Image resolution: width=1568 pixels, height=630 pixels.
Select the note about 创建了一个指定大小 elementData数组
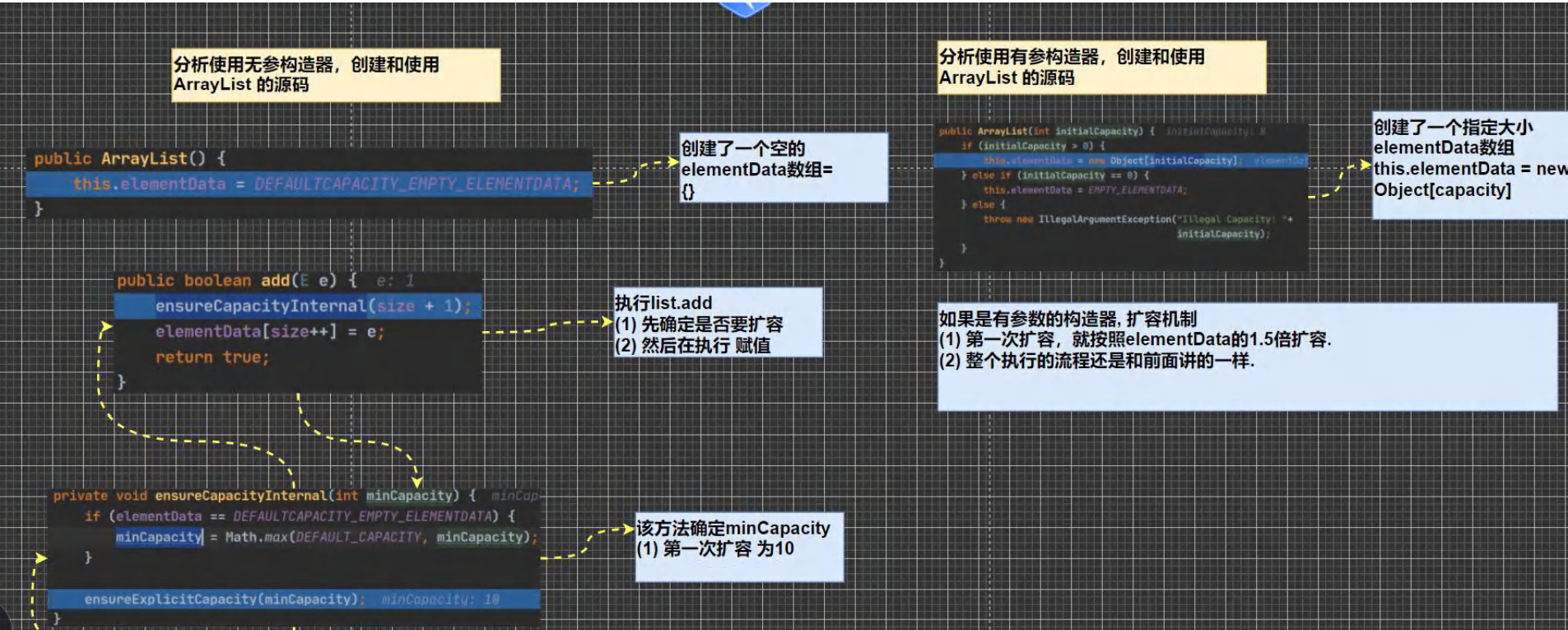(x=1470, y=165)
